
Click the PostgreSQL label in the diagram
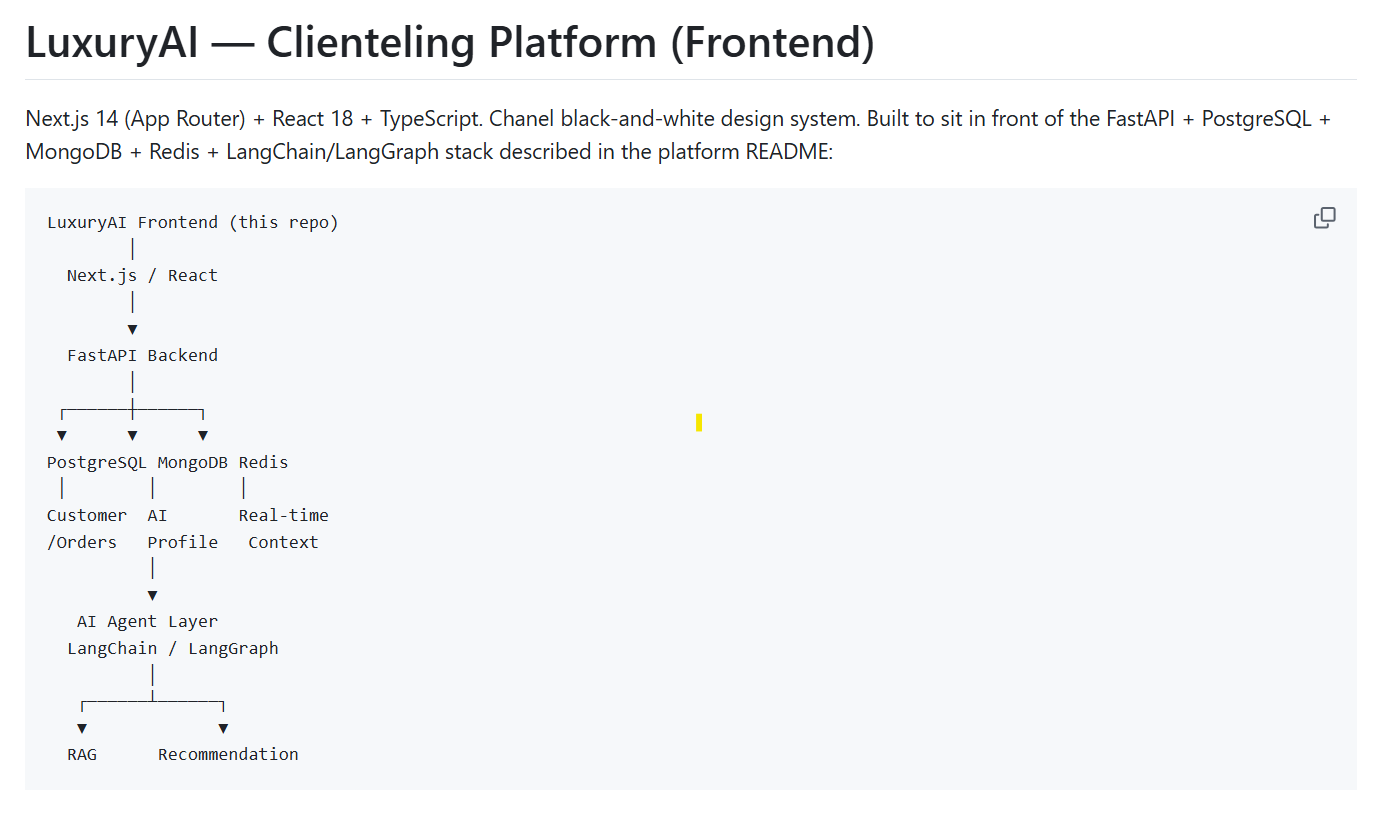click(97, 462)
